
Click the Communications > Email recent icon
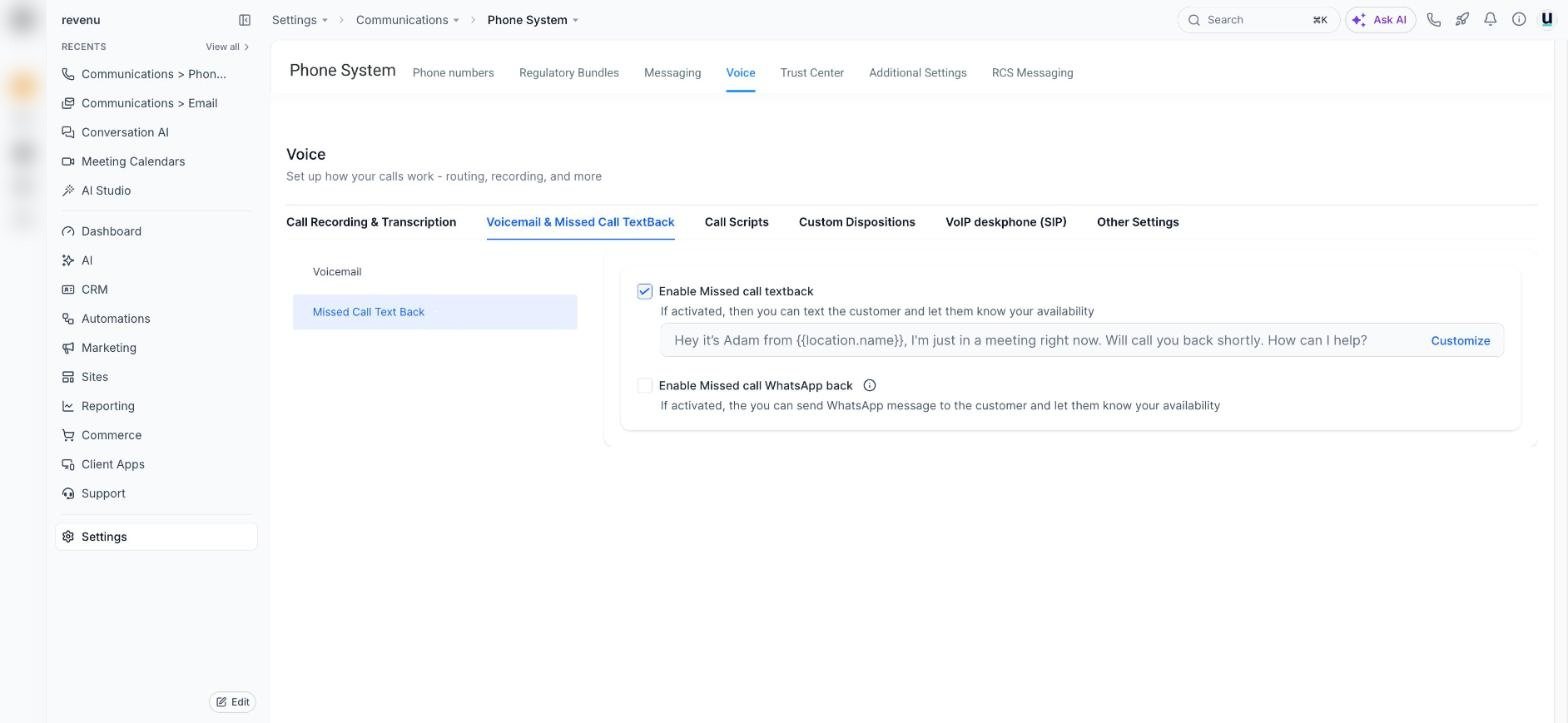68,103
